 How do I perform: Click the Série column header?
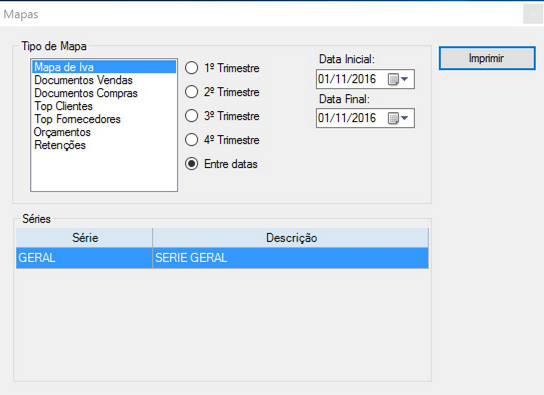click(x=84, y=238)
